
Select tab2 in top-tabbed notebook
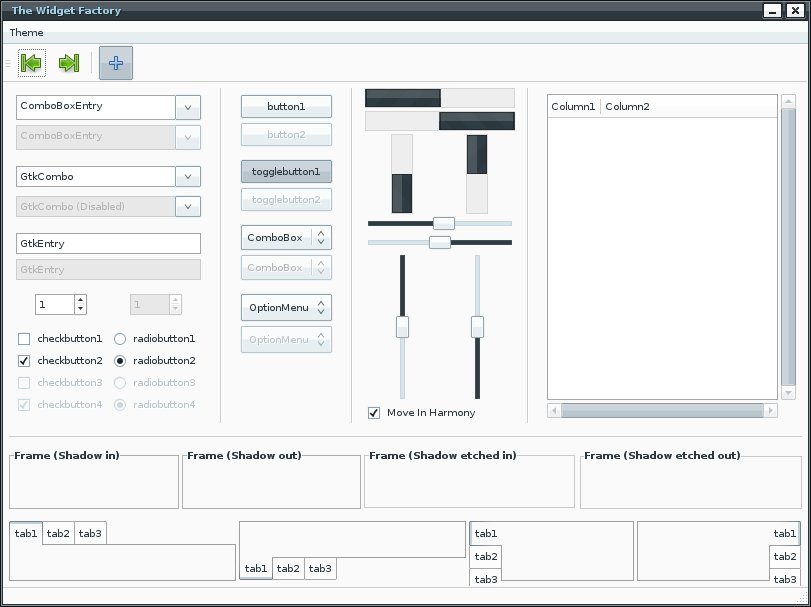[x=58, y=534]
